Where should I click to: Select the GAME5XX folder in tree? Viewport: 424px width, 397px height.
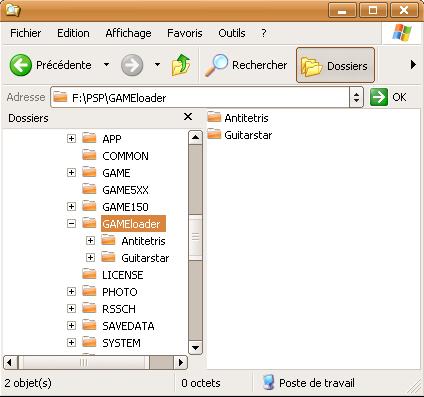coord(125,190)
